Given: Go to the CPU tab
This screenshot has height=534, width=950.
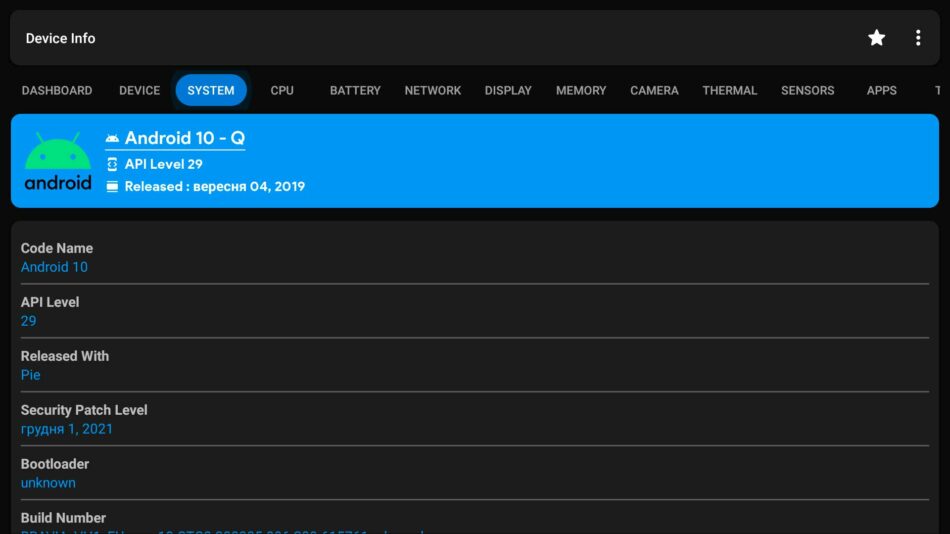Looking at the screenshot, I should 282,90.
